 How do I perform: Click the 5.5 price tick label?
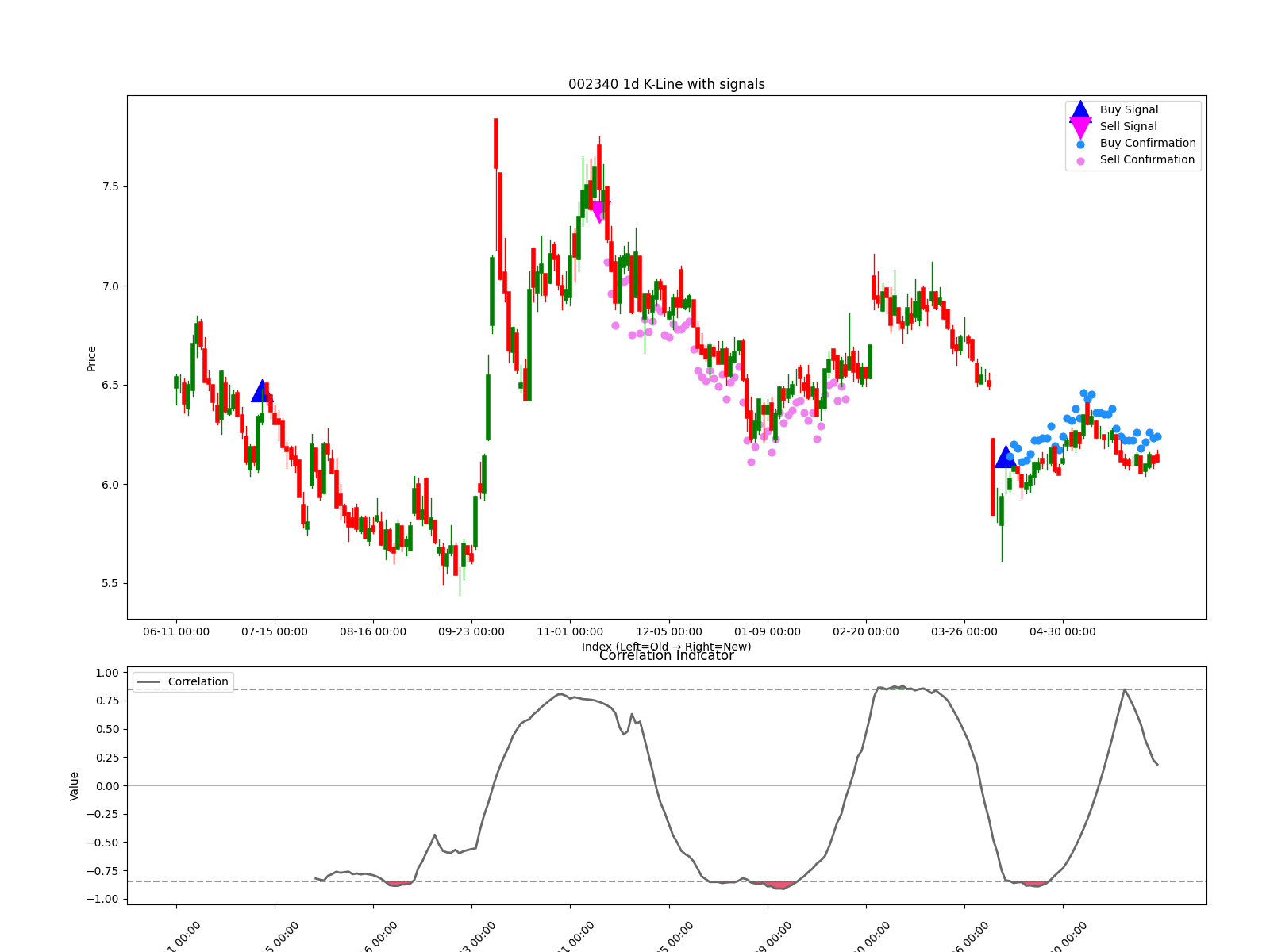pyautogui.click(x=110, y=583)
